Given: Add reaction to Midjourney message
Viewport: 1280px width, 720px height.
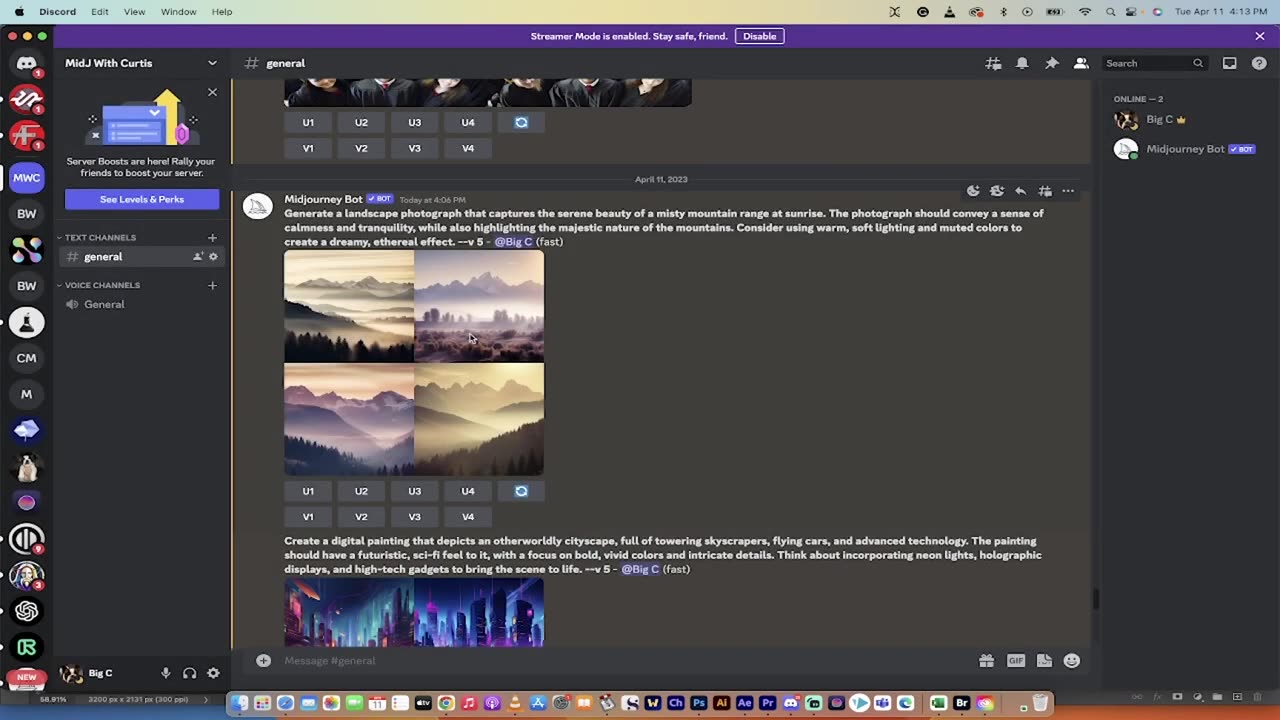Looking at the screenshot, I should pos(973,191).
